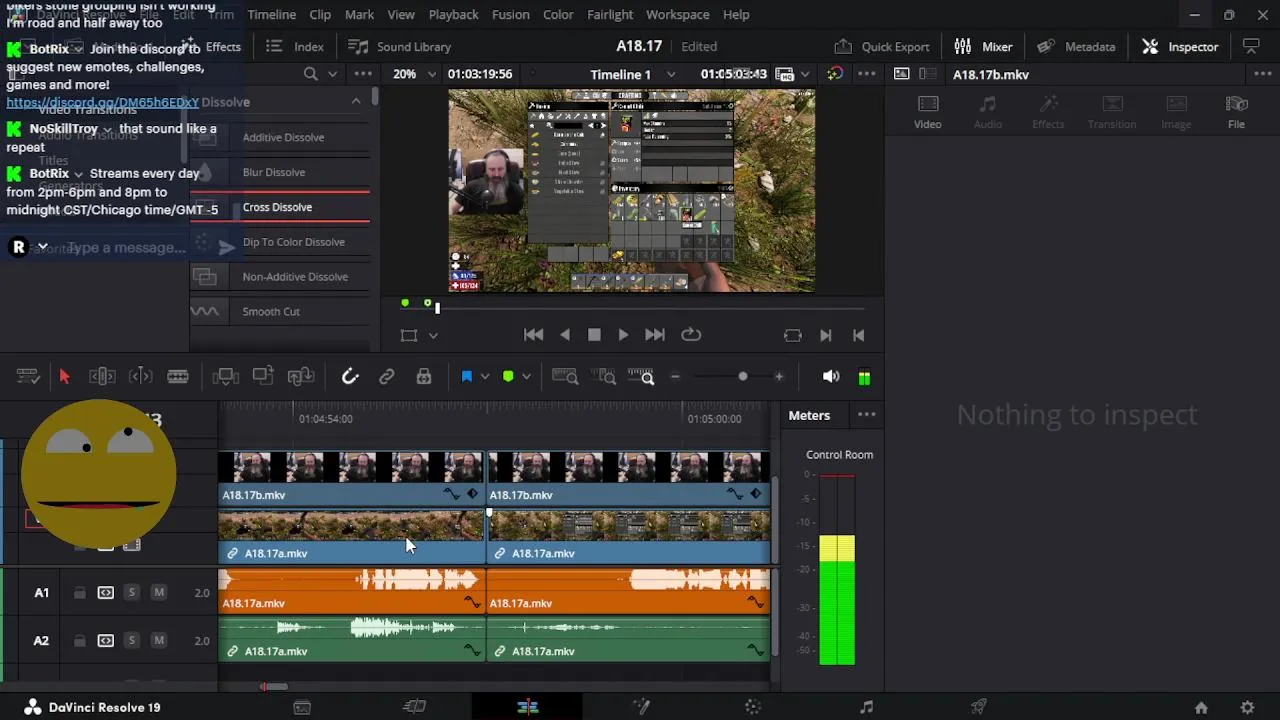Click the search magnifier in Effects panel
This screenshot has width=1280, height=720.
(311, 74)
